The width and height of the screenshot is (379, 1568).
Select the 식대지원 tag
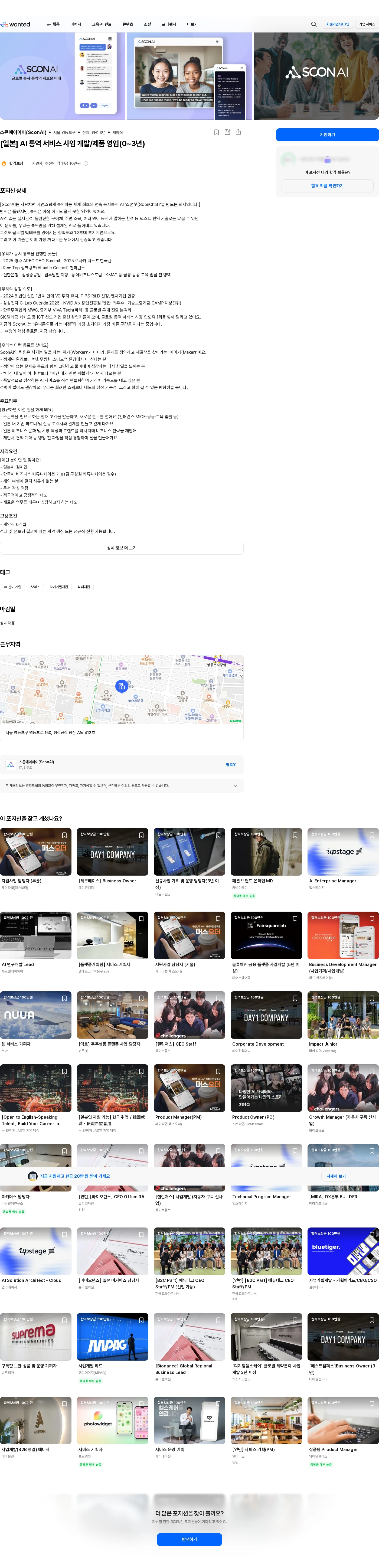[84, 587]
